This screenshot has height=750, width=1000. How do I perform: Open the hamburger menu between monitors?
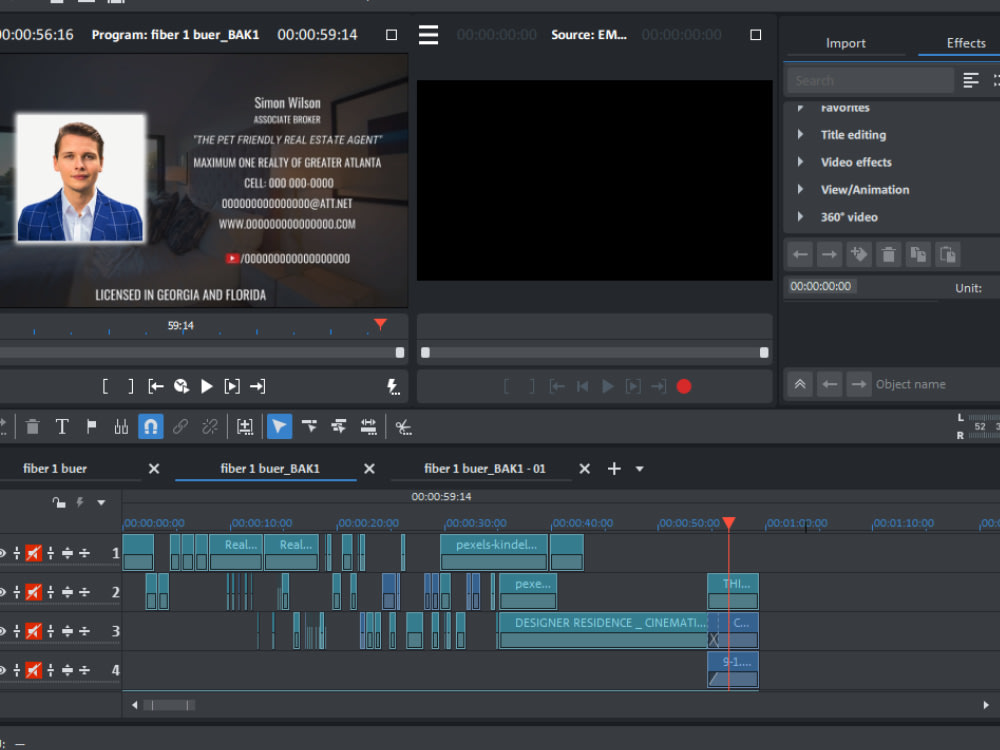point(428,34)
